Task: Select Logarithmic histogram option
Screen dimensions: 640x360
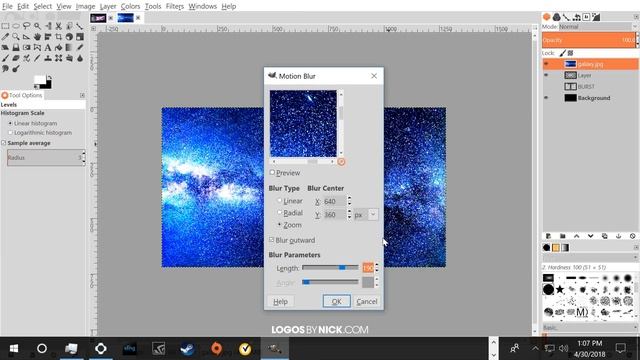Action: coord(10,133)
